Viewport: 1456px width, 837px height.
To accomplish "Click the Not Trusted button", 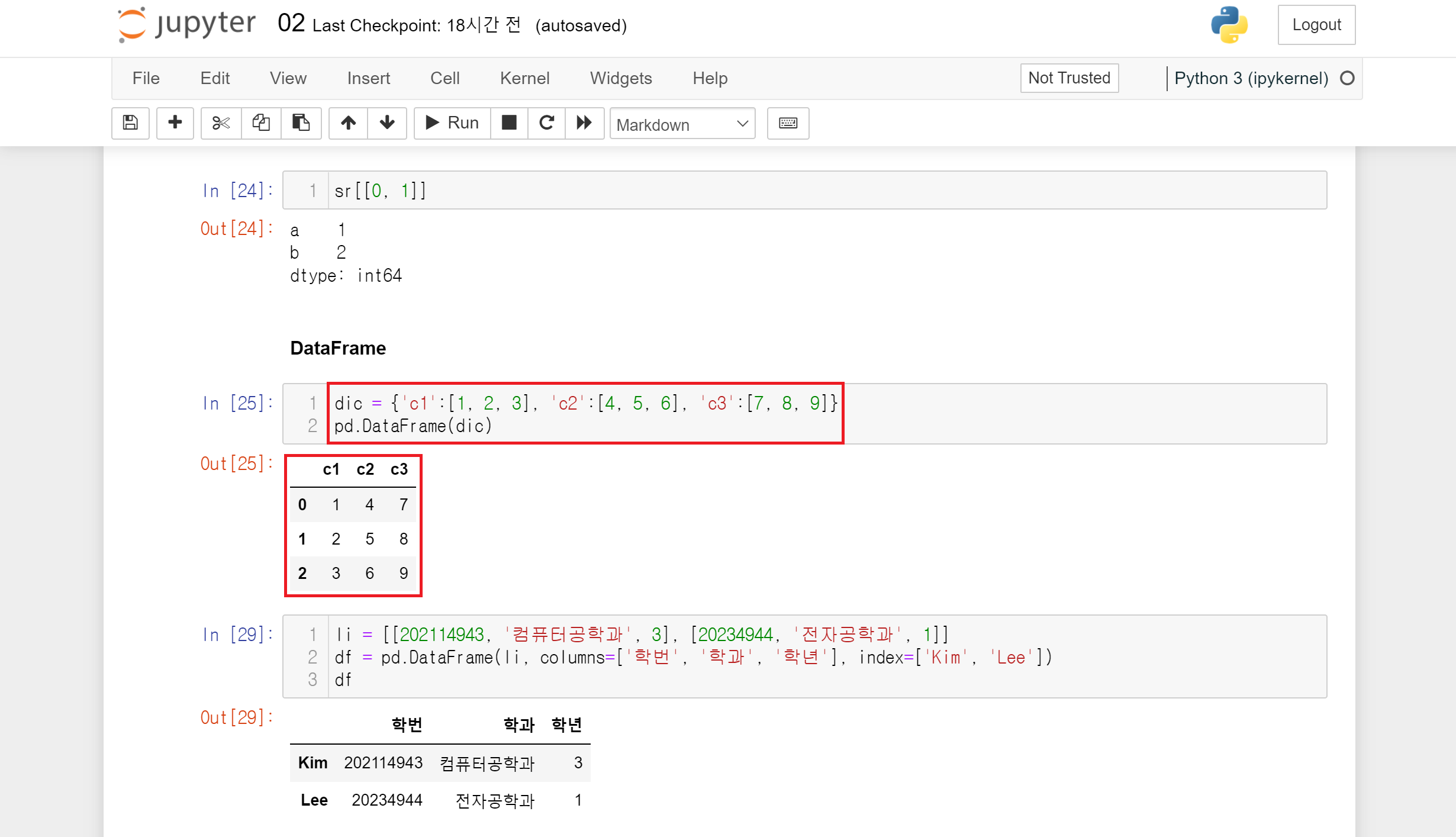I will coord(1069,78).
